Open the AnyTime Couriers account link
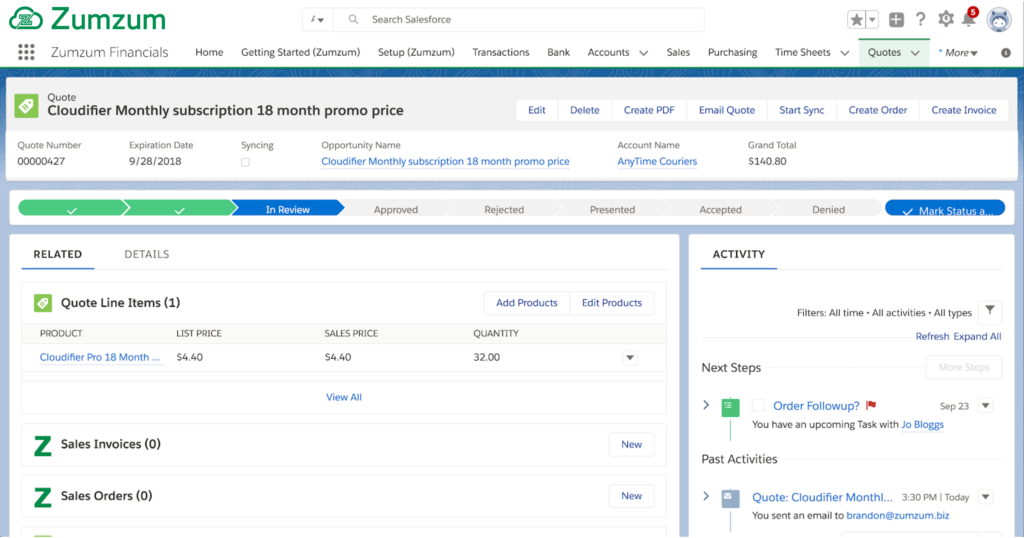Viewport: 1024px width, 538px height. 657,161
